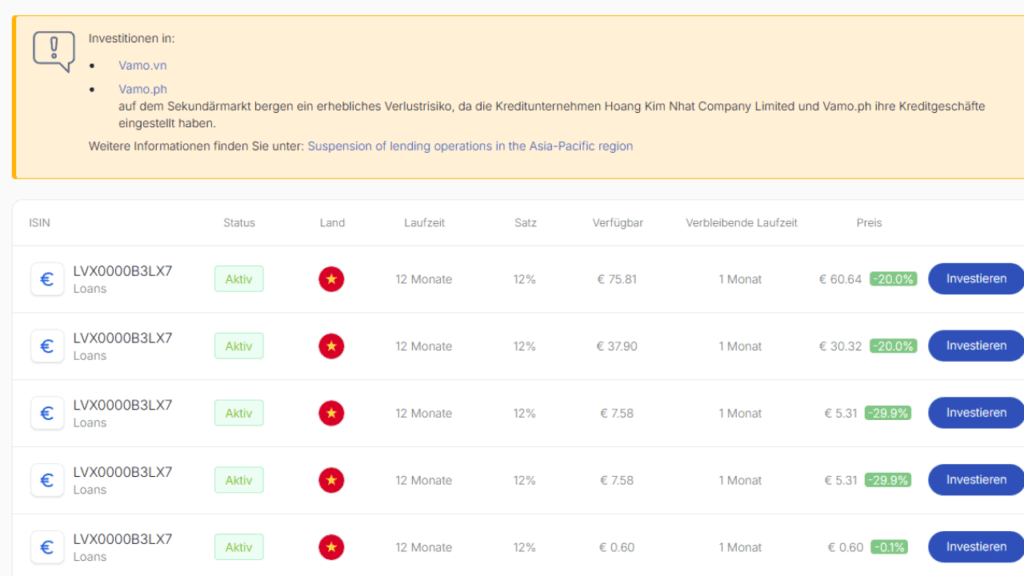Click the euro icon in the € 37.90 row

coord(47,346)
